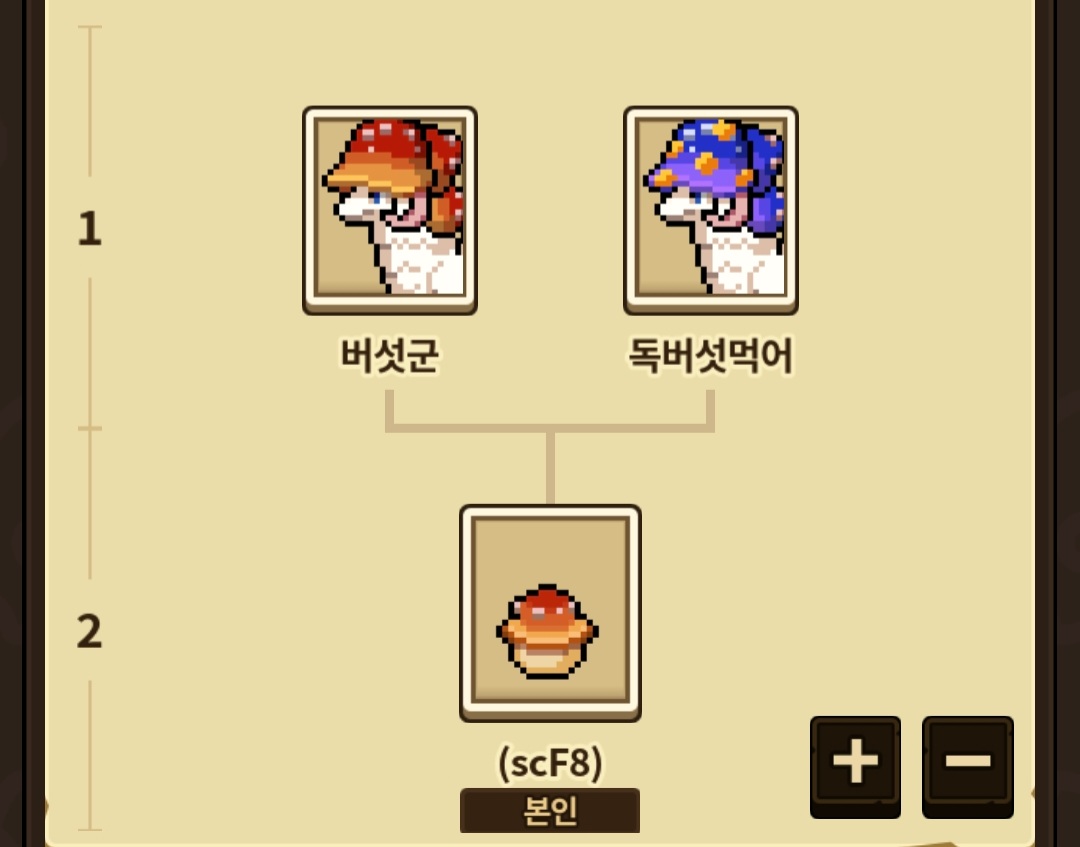Click the 독버섯먹어 name label
This screenshot has height=847, width=1080.
click(x=711, y=355)
